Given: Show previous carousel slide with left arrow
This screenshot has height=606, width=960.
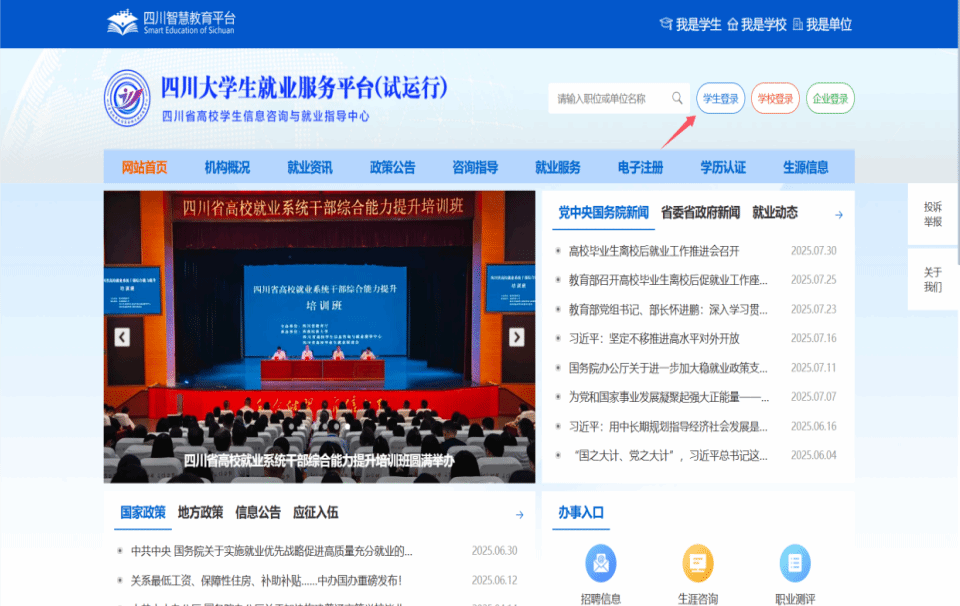Looking at the screenshot, I should click(122, 337).
